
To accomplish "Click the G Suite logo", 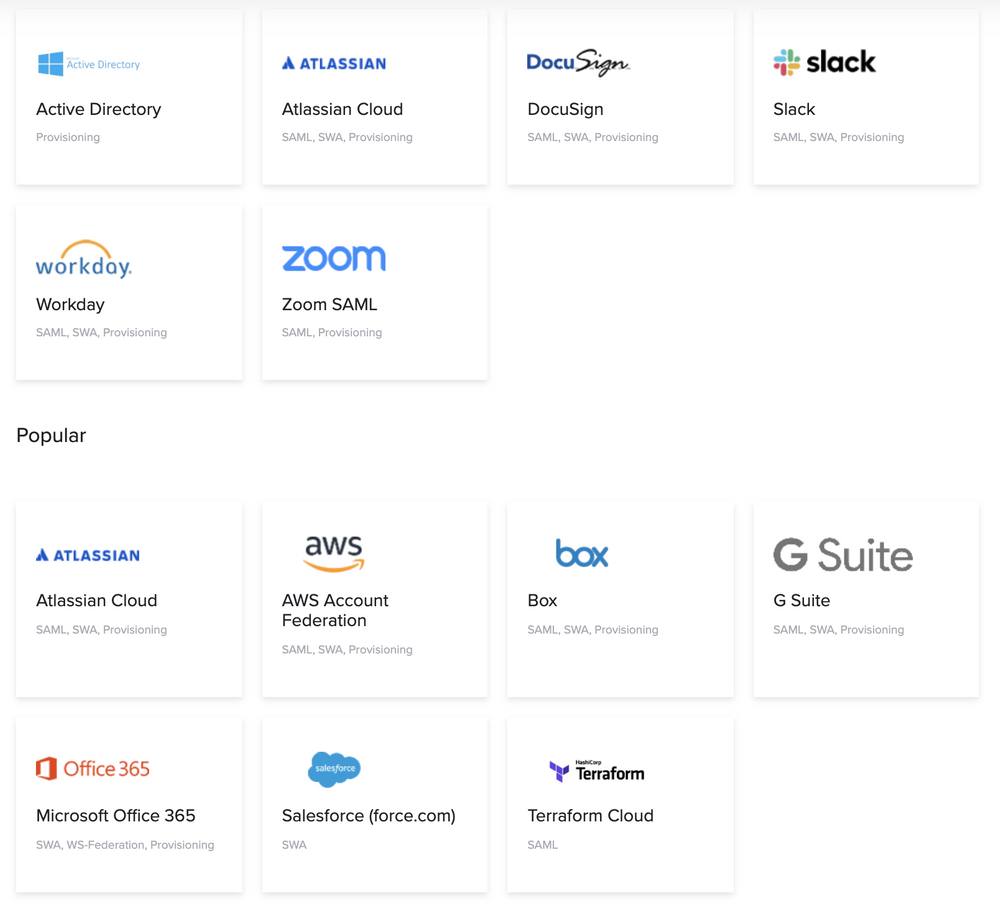I will (x=842, y=556).
